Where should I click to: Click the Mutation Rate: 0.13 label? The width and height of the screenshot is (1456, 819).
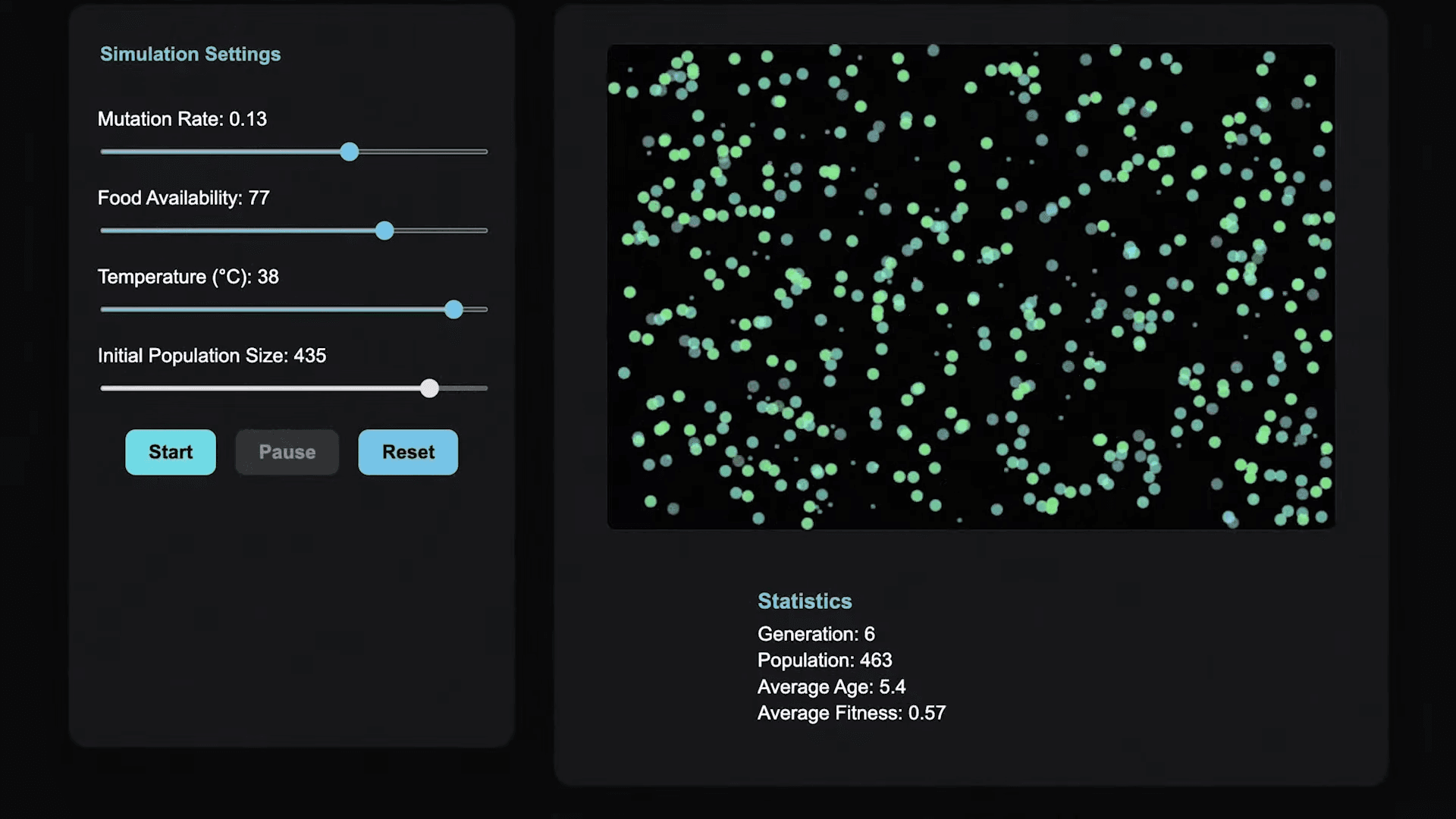click(x=182, y=119)
